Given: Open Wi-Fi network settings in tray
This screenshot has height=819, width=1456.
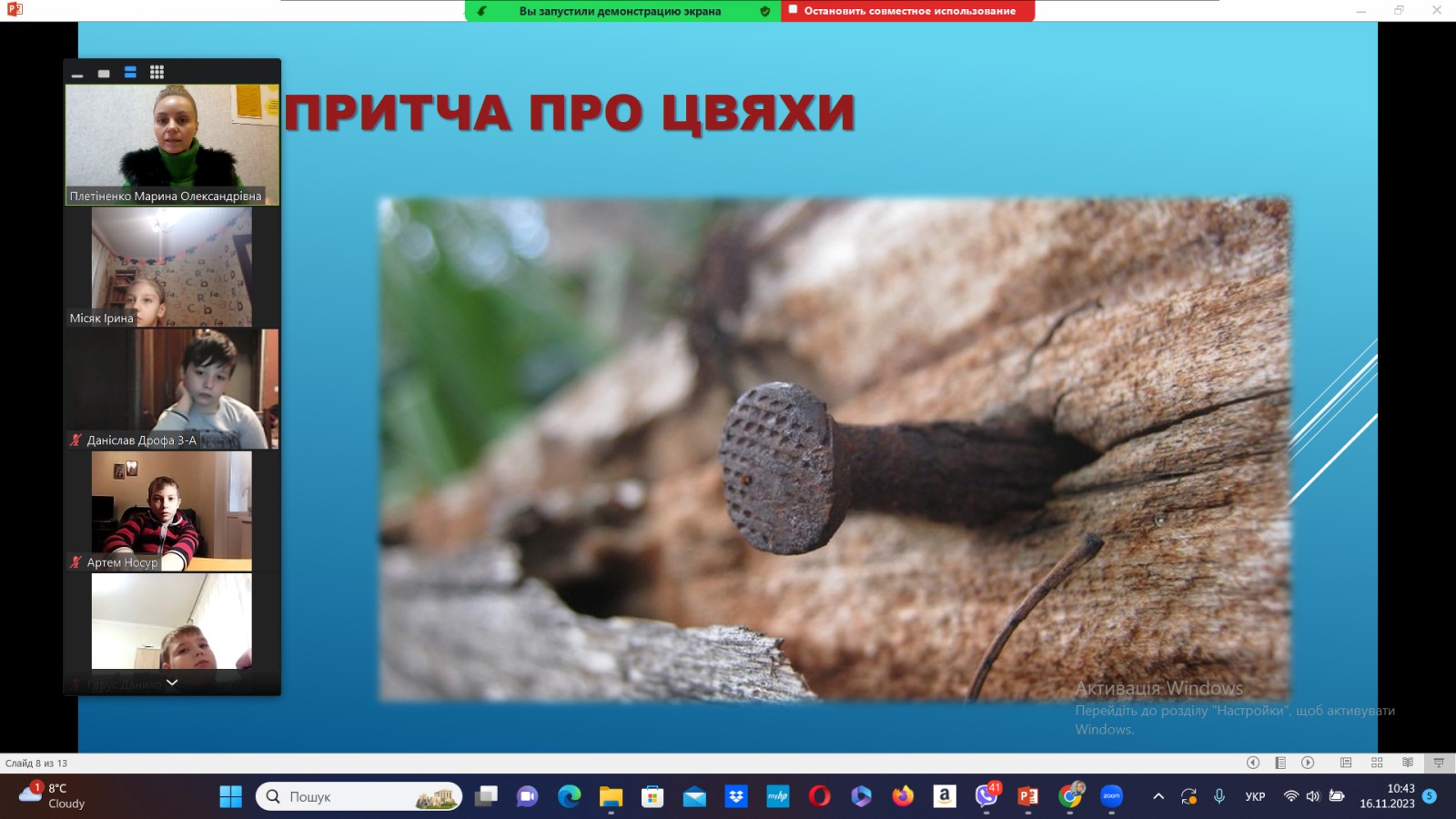Looking at the screenshot, I should [x=1290, y=796].
